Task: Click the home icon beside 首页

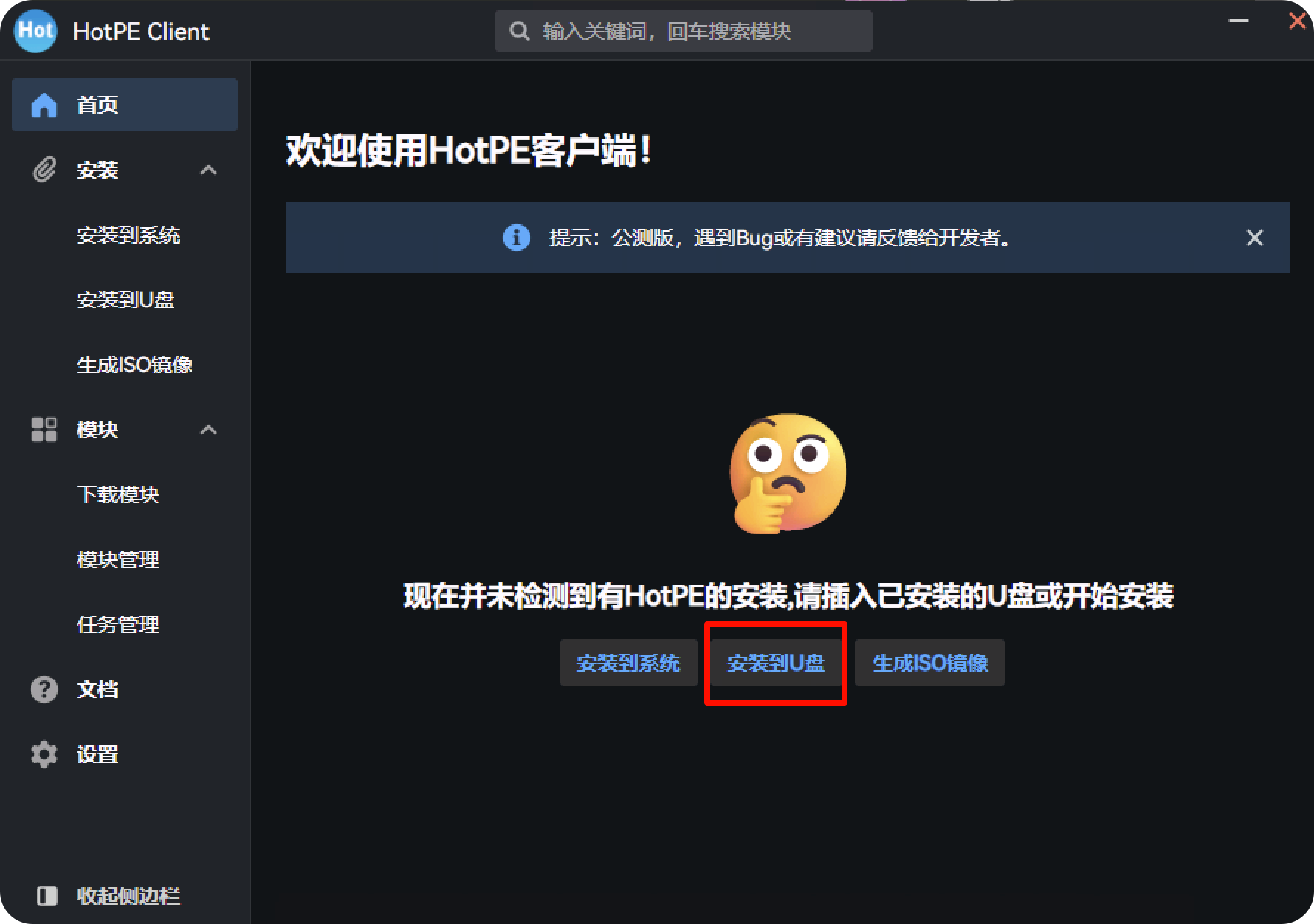Action: point(44,105)
